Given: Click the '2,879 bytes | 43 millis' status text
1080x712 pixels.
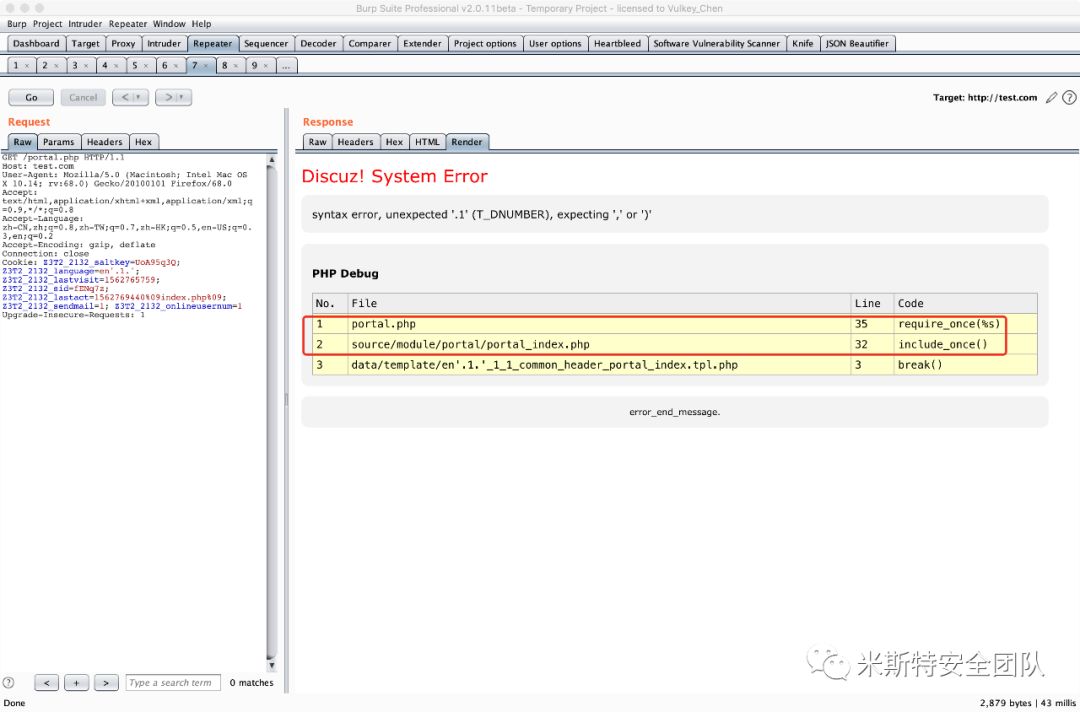Looking at the screenshot, I should tap(1027, 703).
